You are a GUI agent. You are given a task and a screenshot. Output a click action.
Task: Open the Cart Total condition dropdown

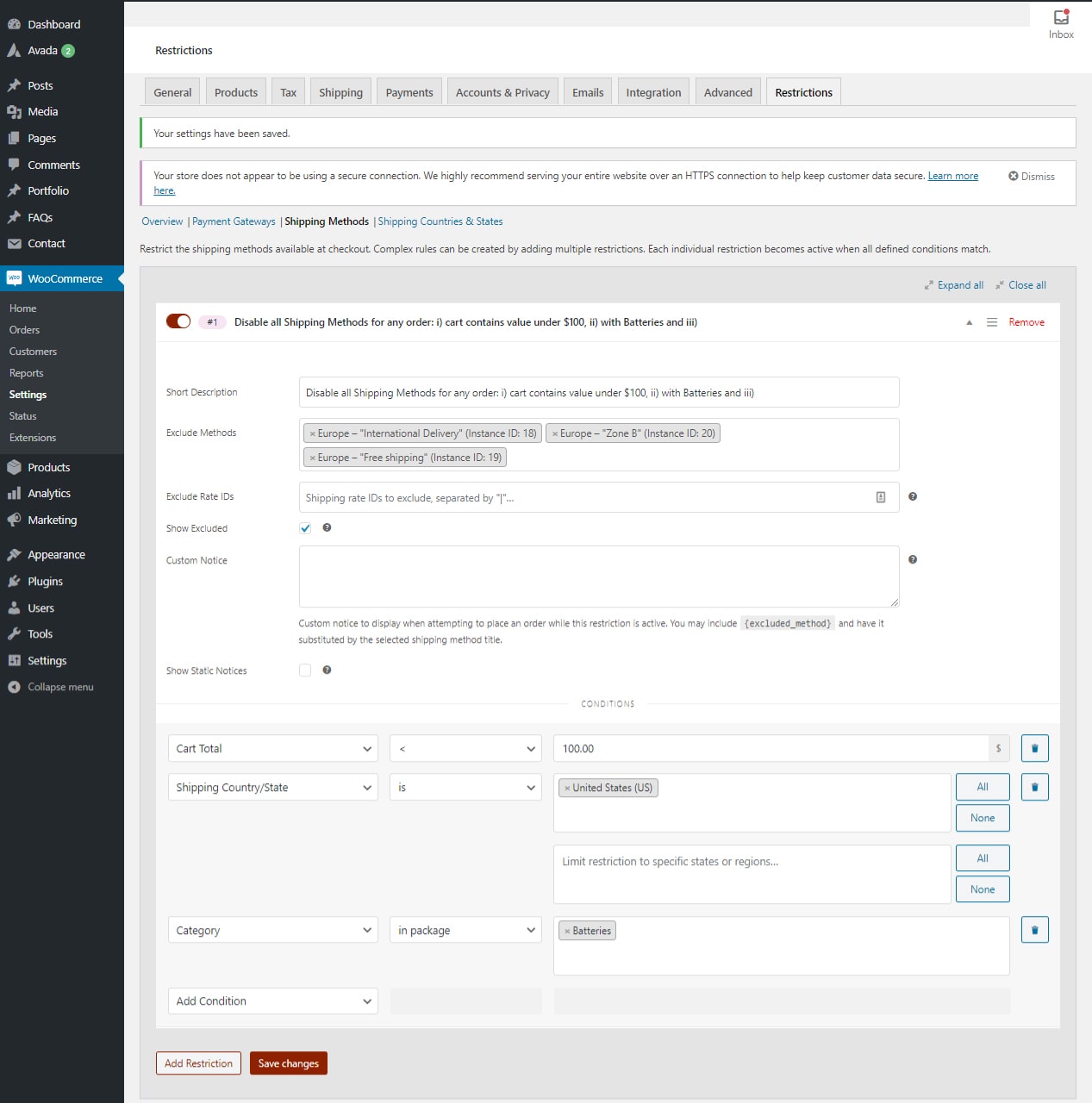(273, 749)
